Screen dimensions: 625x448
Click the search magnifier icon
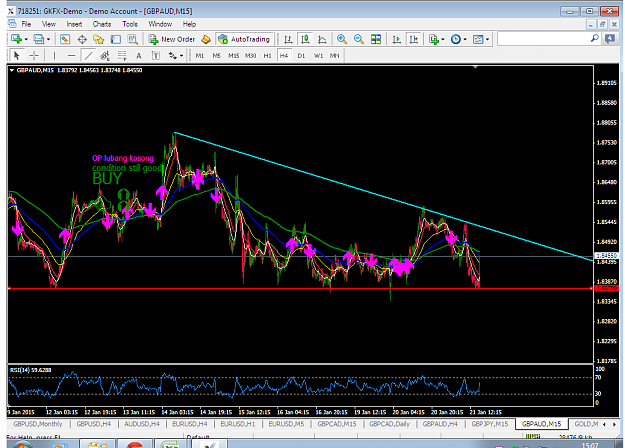tap(594, 39)
